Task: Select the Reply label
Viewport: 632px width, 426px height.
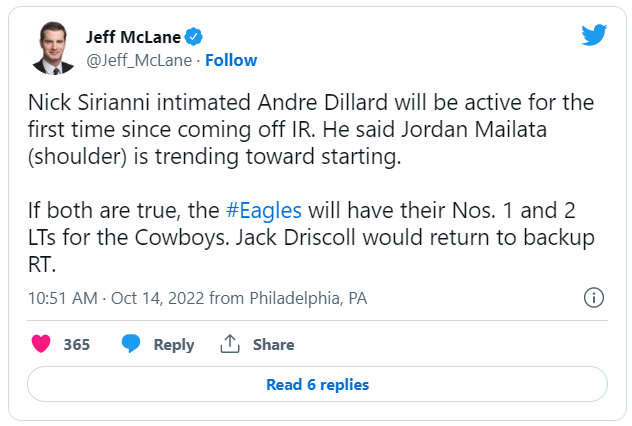Action: [x=173, y=344]
